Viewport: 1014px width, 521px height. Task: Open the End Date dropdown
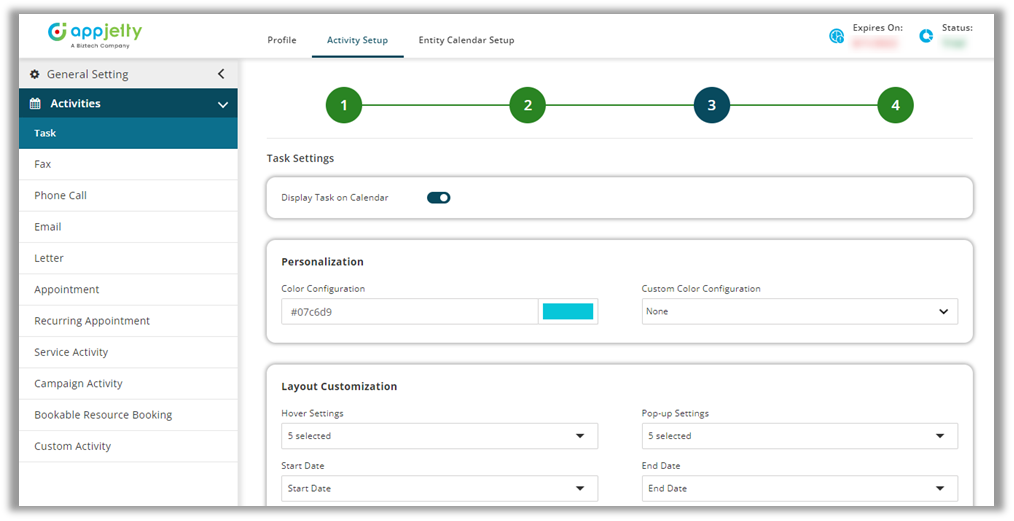(799, 489)
